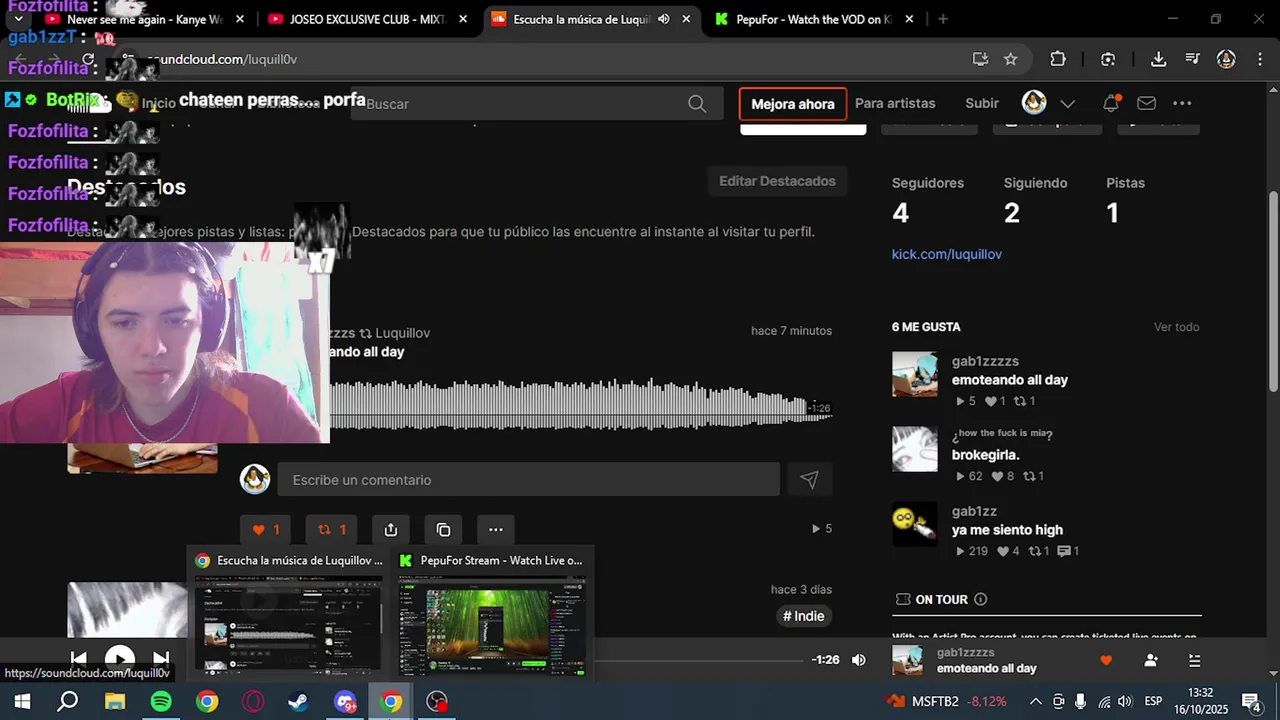This screenshot has width=1280, height=720.
Task: Open Chrome downloads icon
Action: click(x=1159, y=59)
